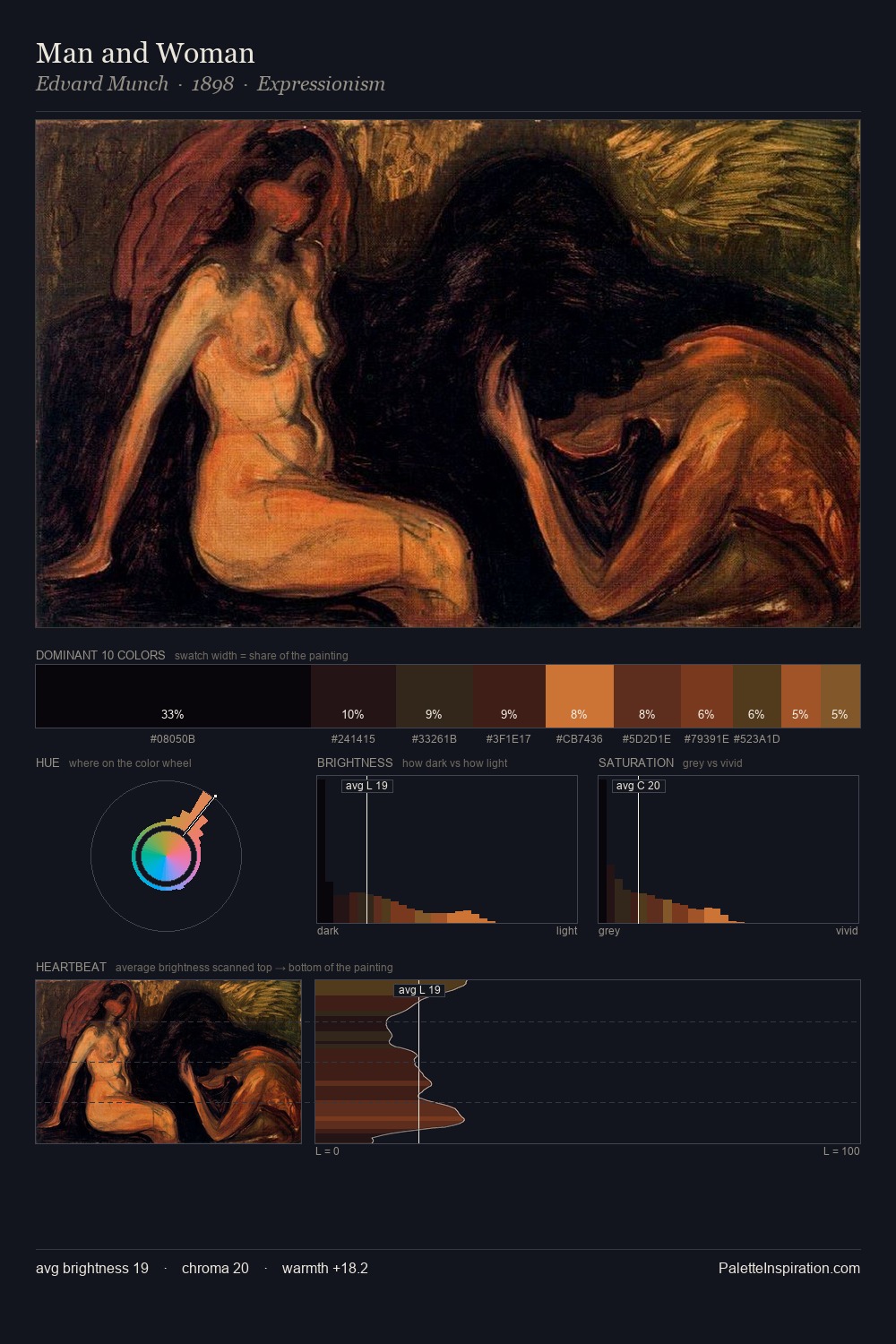Click the saturation histogram chart

tap(728, 849)
